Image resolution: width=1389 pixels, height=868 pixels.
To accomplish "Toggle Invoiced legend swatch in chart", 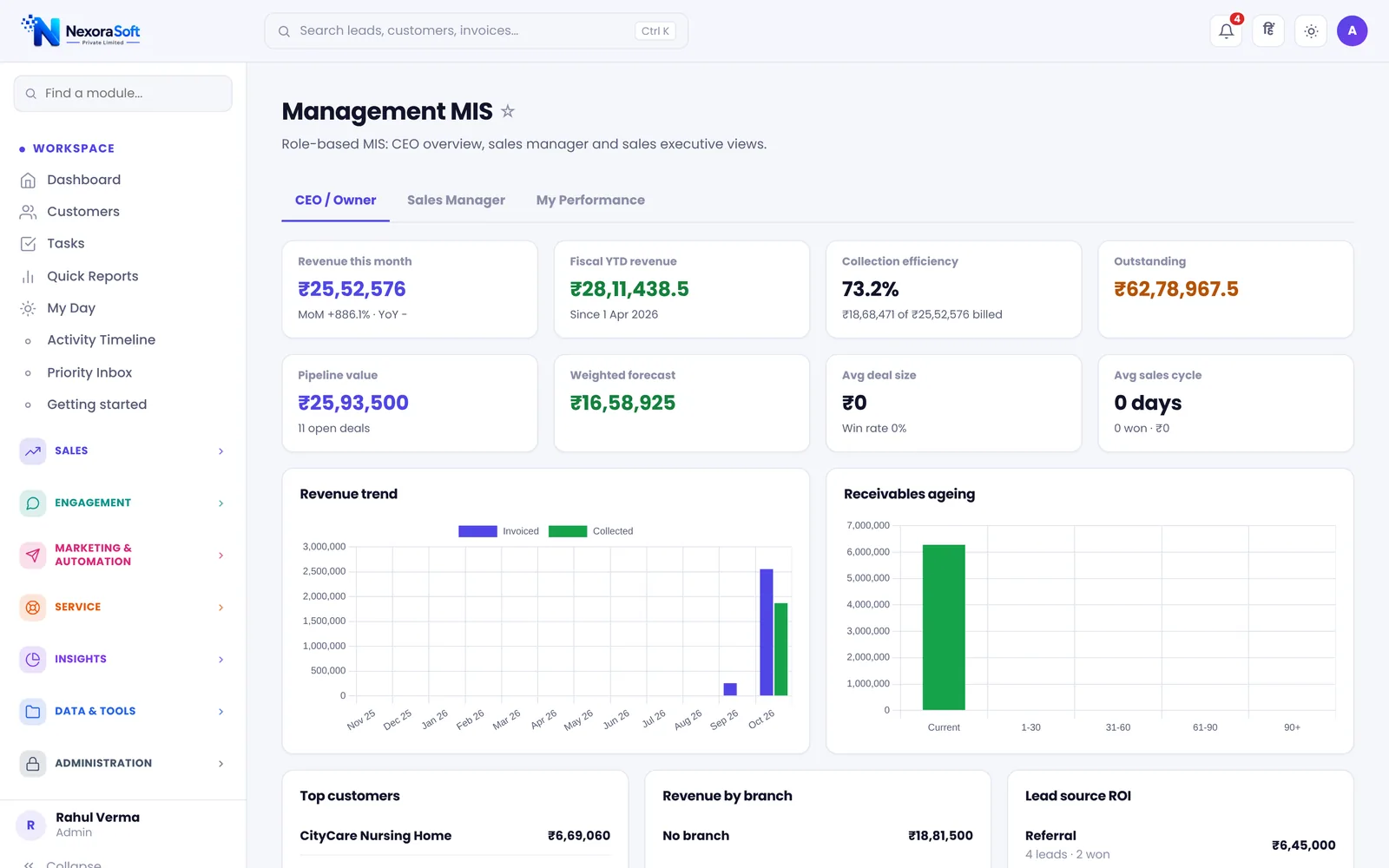I will coord(477,531).
